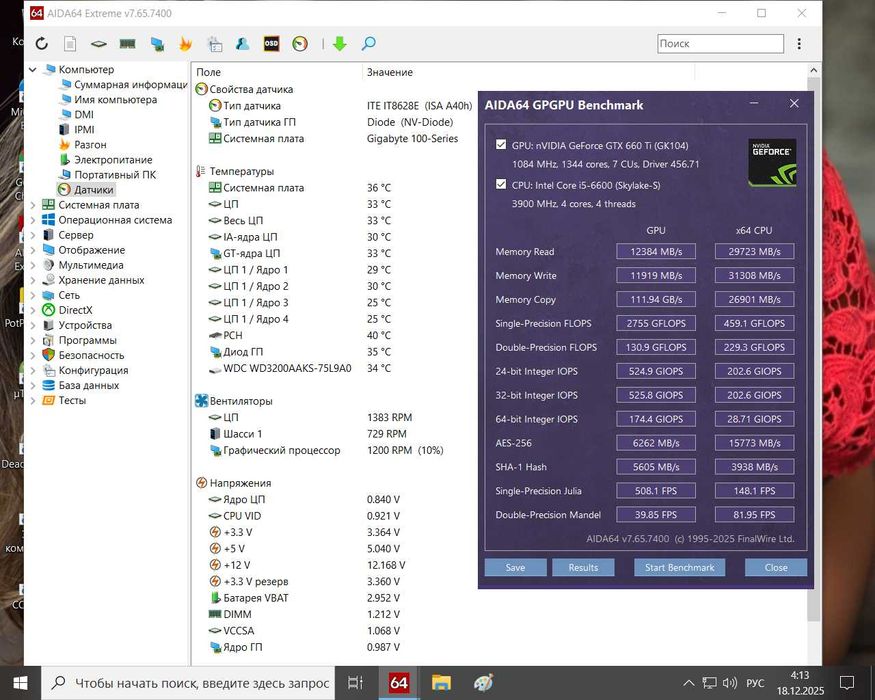Screen dimensions: 875x700
Task: Open File Explorer from the taskbar
Action: 441,683
